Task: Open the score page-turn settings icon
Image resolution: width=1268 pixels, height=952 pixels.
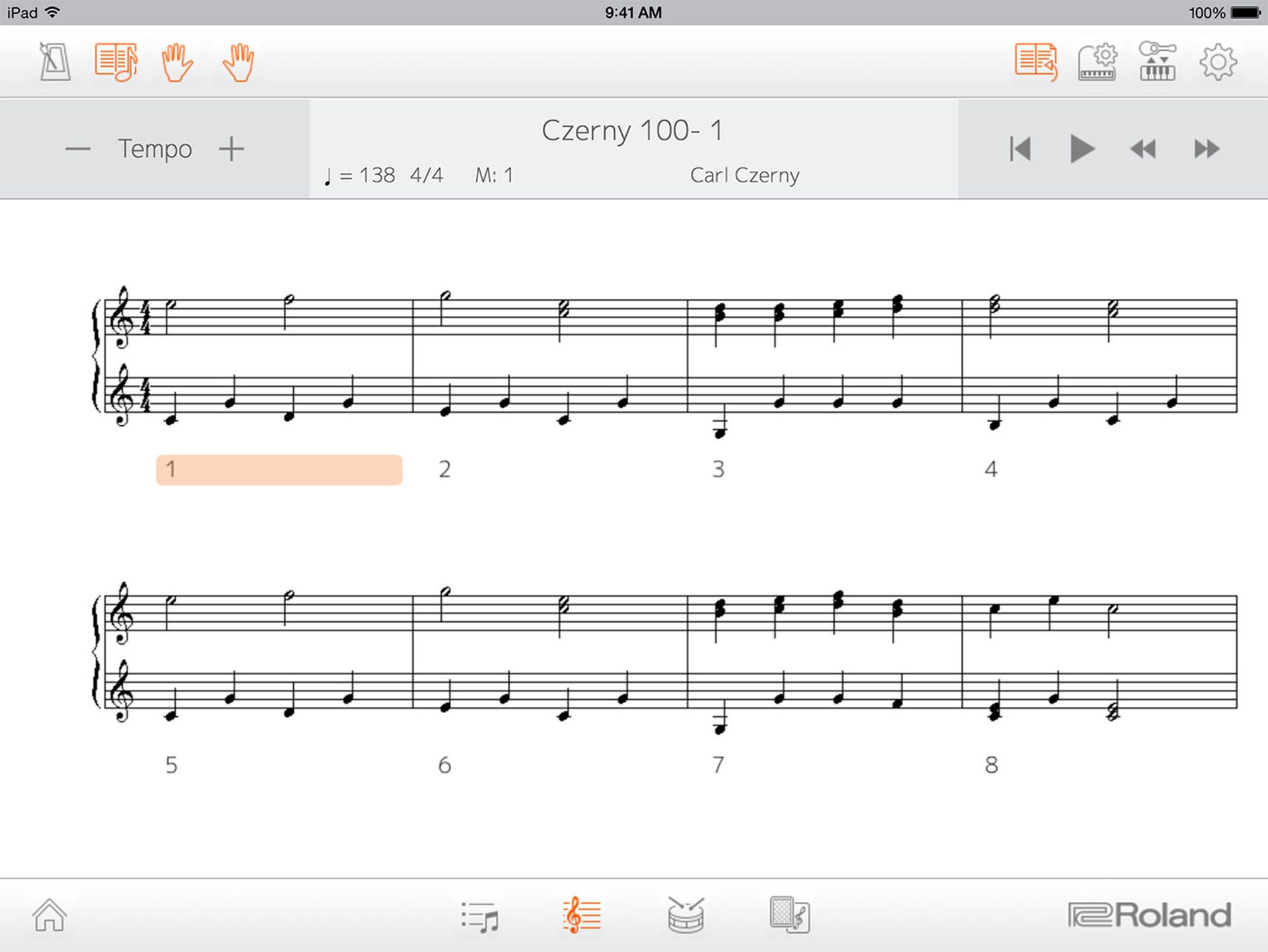Action: 1036,62
